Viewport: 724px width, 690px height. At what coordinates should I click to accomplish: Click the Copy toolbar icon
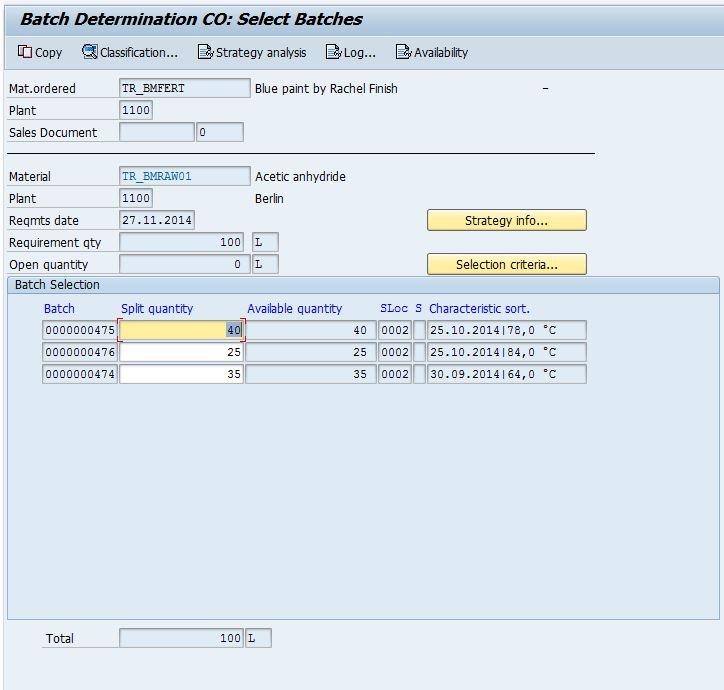click(24, 52)
